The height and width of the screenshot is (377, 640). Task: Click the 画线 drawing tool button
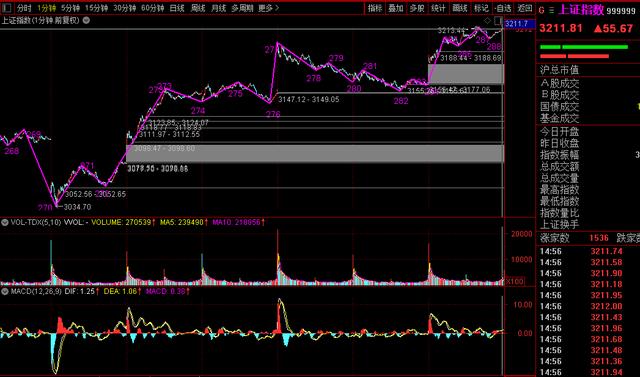(x=460, y=8)
